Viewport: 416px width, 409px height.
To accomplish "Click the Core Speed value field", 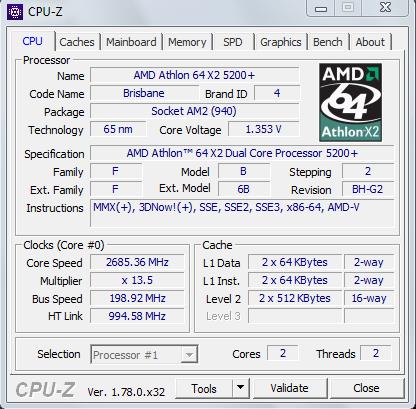I will pos(137,262).
